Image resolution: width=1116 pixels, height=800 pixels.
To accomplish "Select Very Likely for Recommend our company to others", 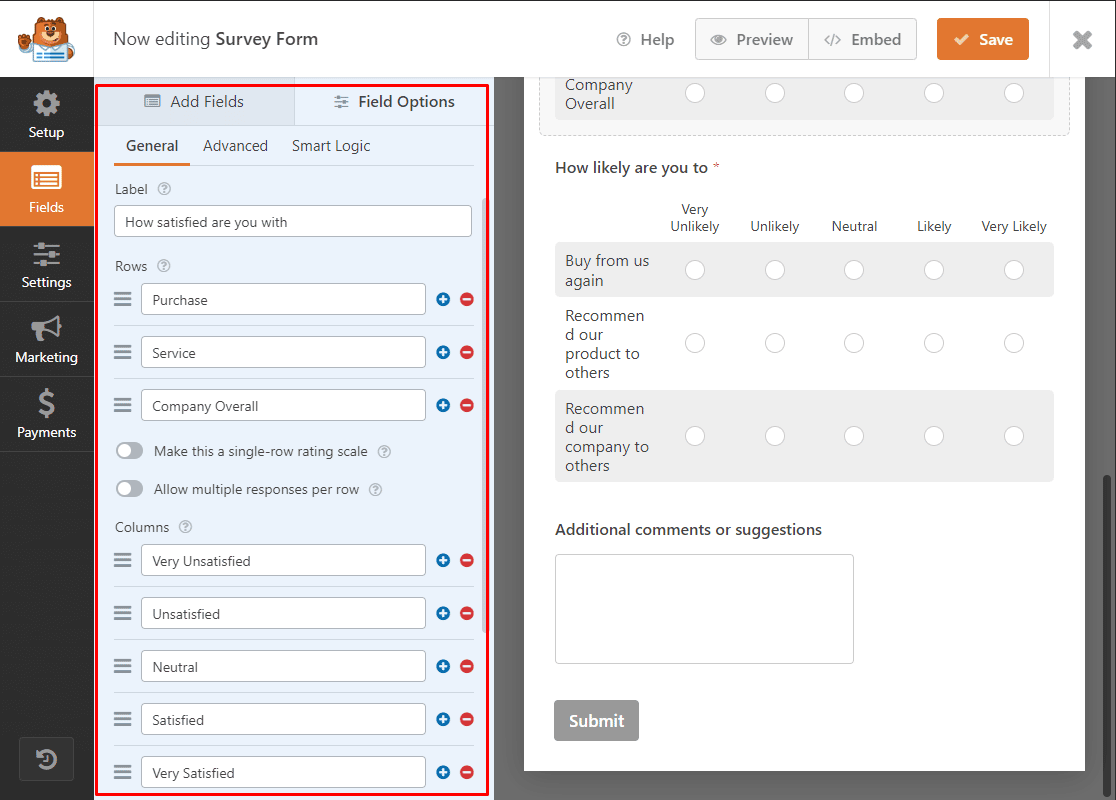I will 1014,436.
